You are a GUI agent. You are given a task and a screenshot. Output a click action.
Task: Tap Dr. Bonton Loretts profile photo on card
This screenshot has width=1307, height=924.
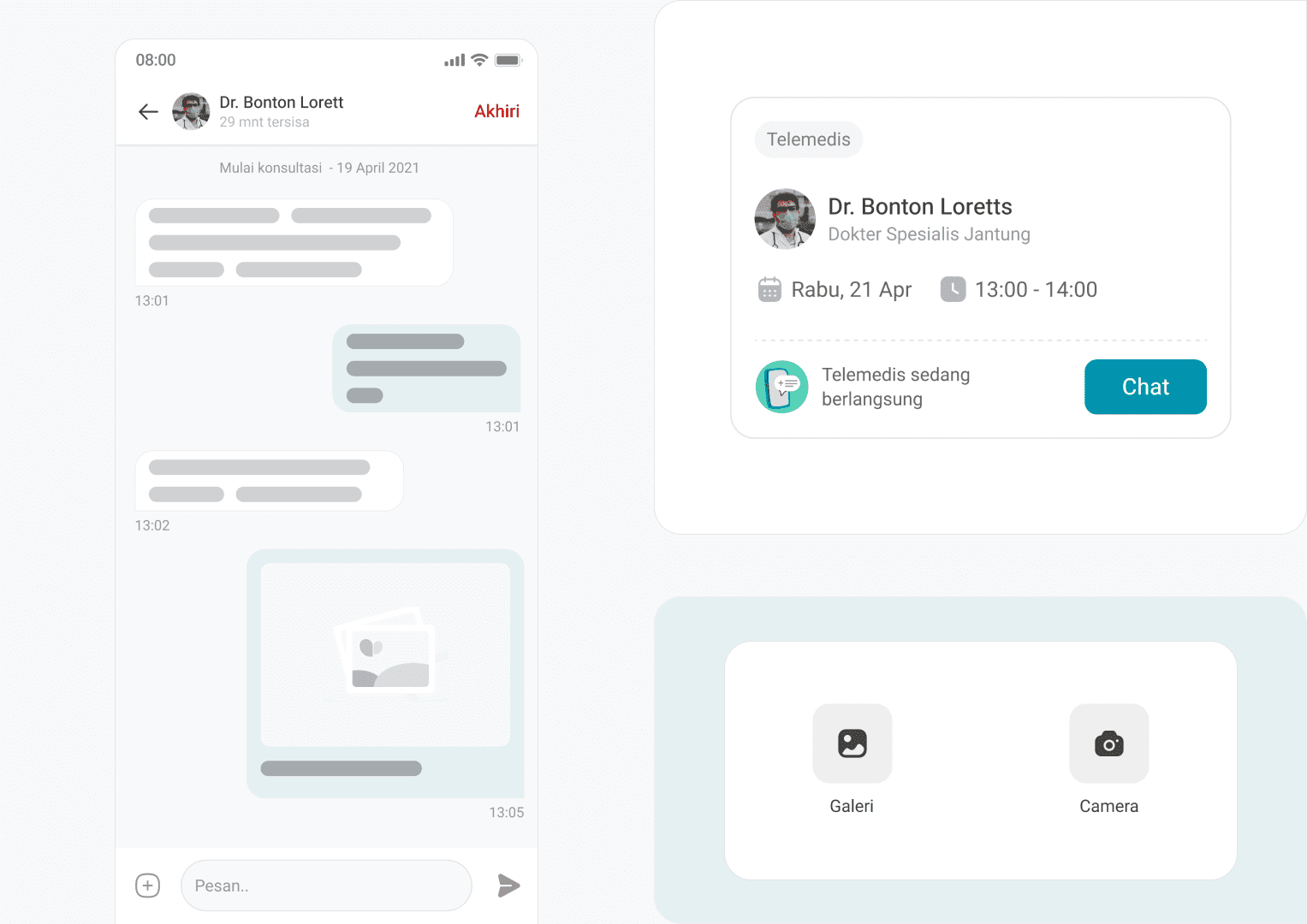tap(785, 219)
